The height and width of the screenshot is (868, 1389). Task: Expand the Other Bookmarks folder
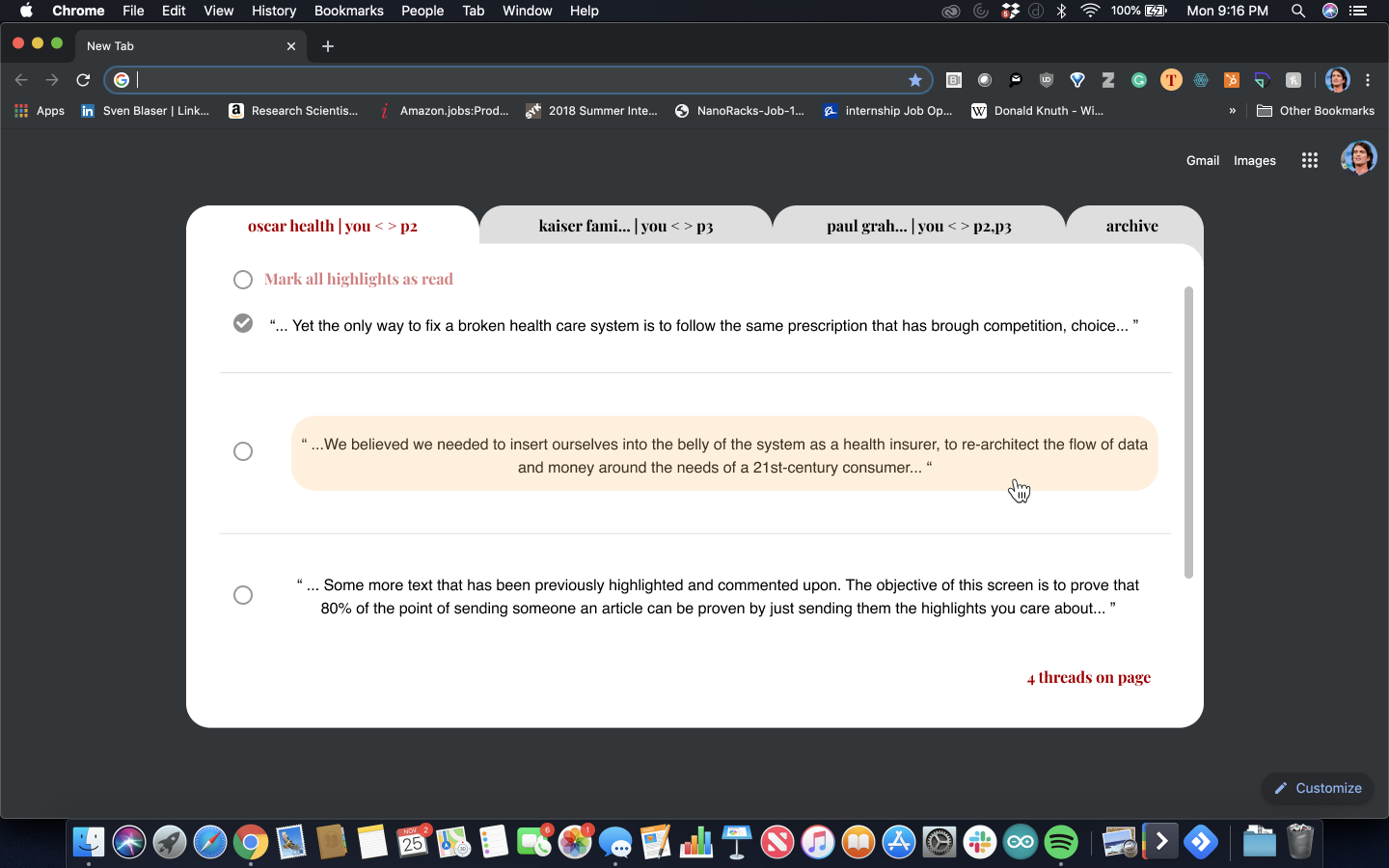[1316, 111]
